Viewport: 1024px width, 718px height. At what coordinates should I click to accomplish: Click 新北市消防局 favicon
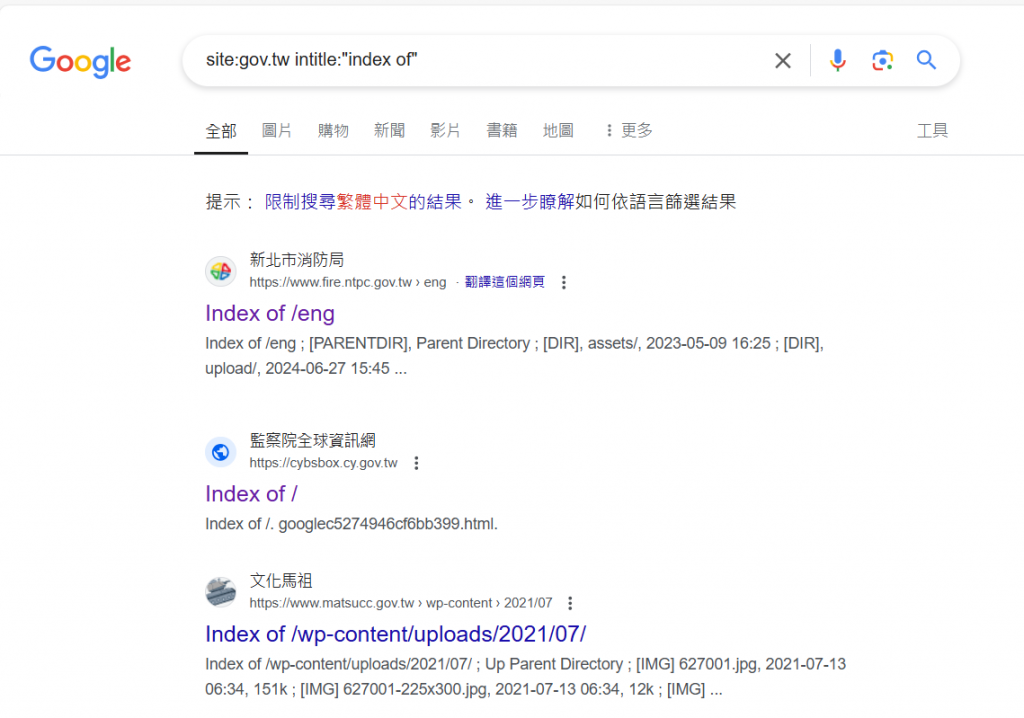coord(221,271)
